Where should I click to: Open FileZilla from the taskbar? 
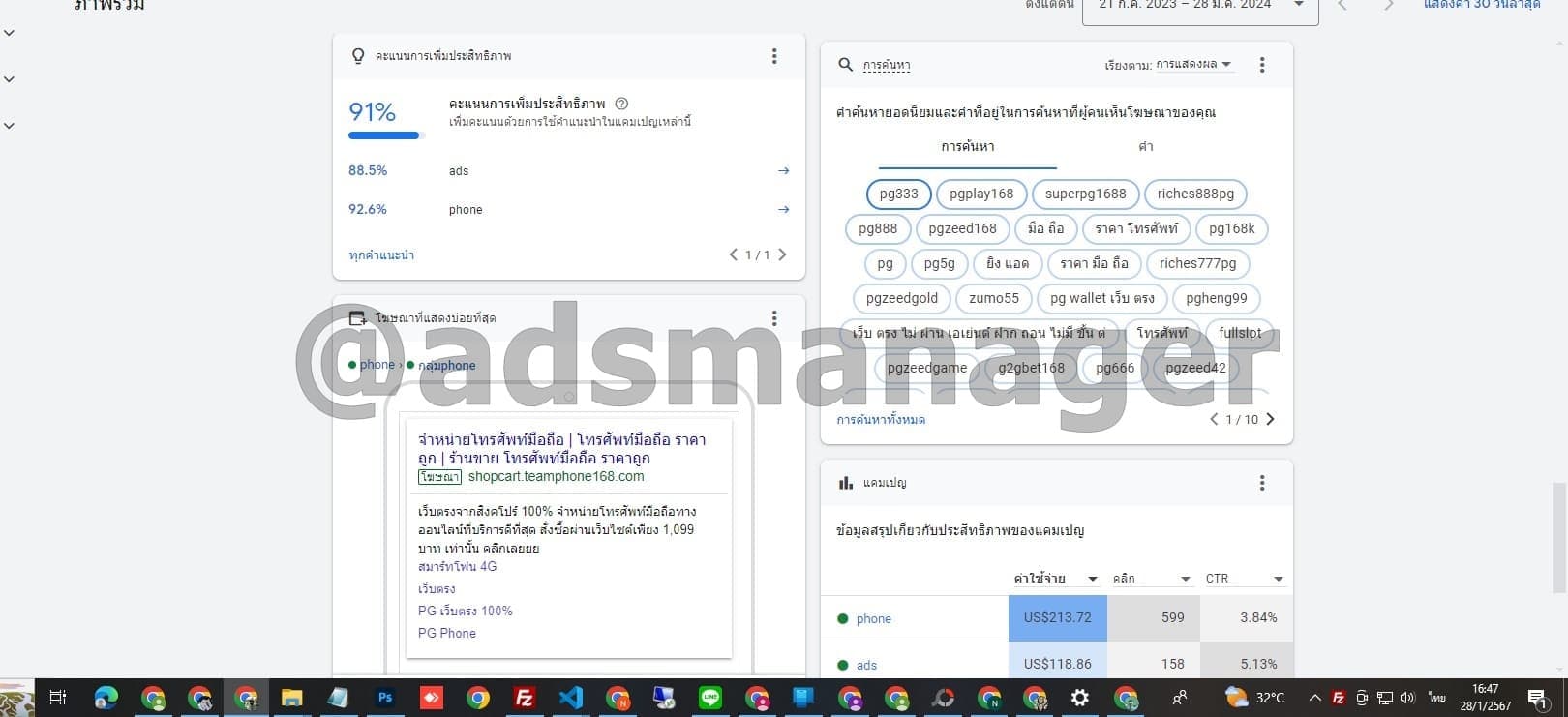[x=524, y=698]
